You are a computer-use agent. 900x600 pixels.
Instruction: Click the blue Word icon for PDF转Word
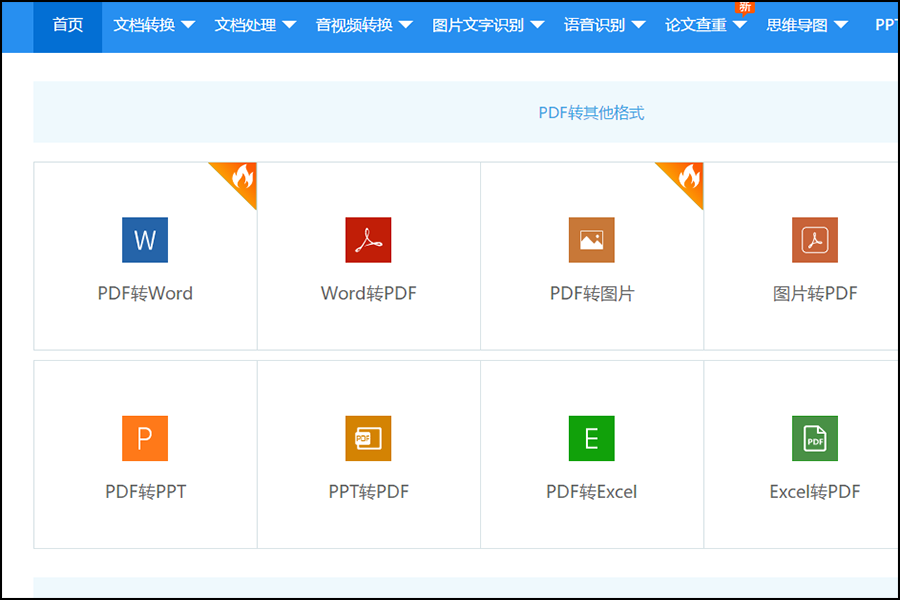tap(145, 240)
